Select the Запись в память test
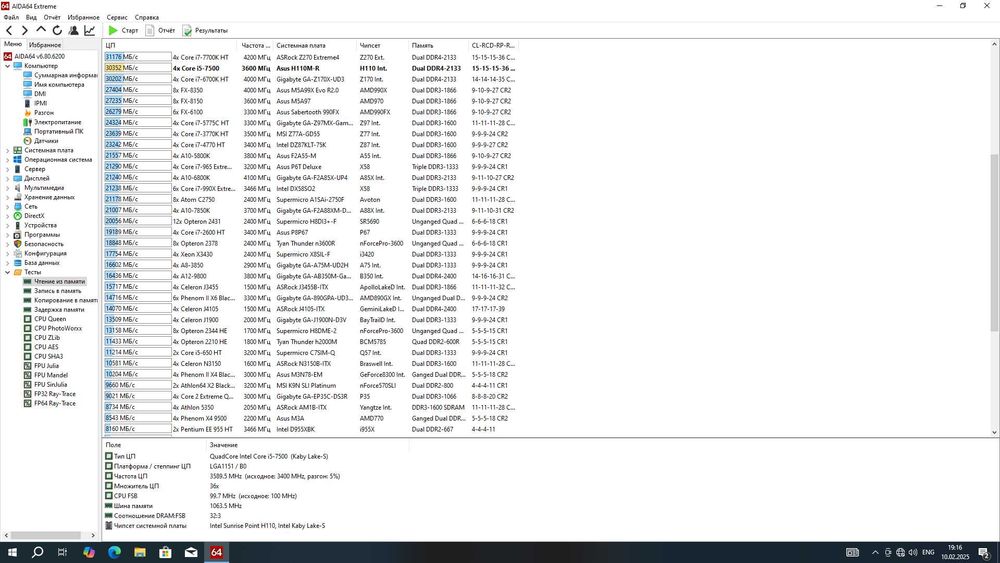This screenshot has height=563, width=1000. (57, 291)
